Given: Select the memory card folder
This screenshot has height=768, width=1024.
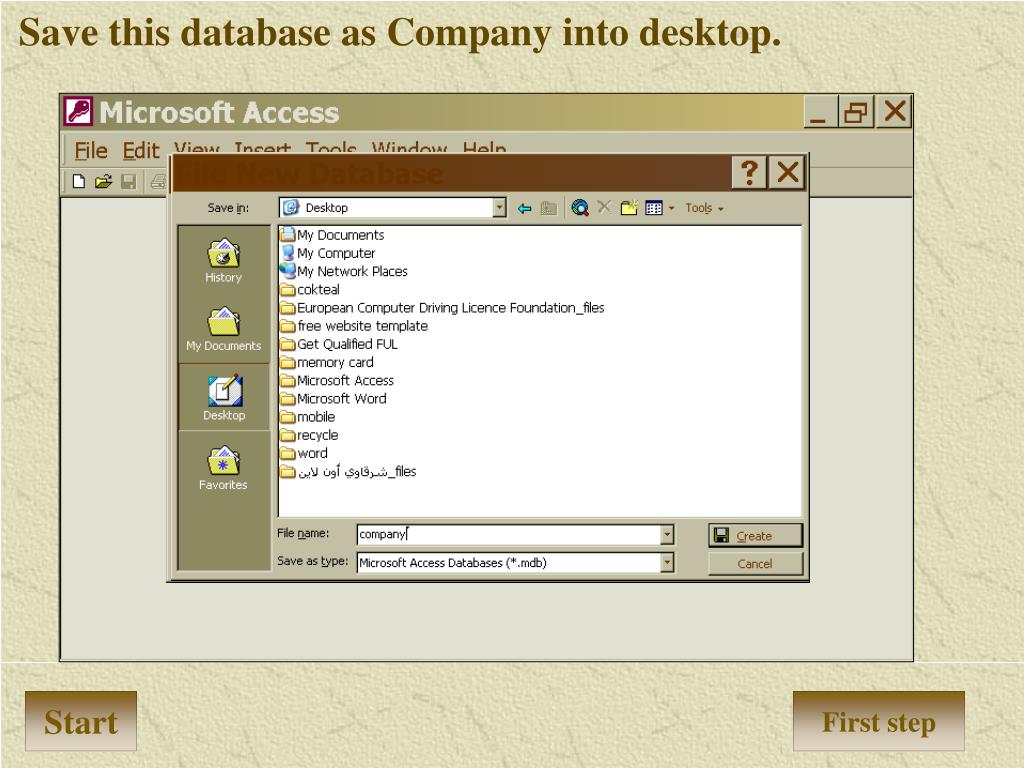Looking at the screenshot, I should 327,362.
